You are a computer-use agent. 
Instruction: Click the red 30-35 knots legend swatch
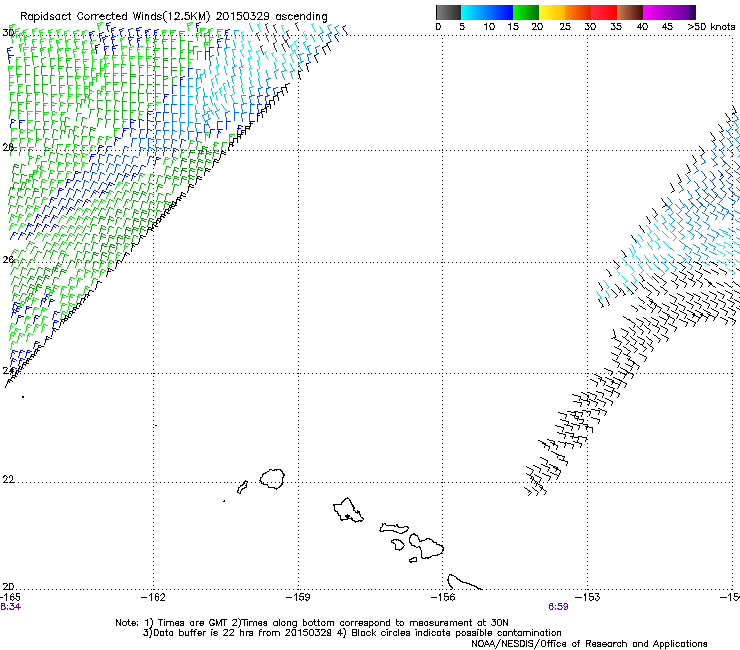[x=604, y=12]
